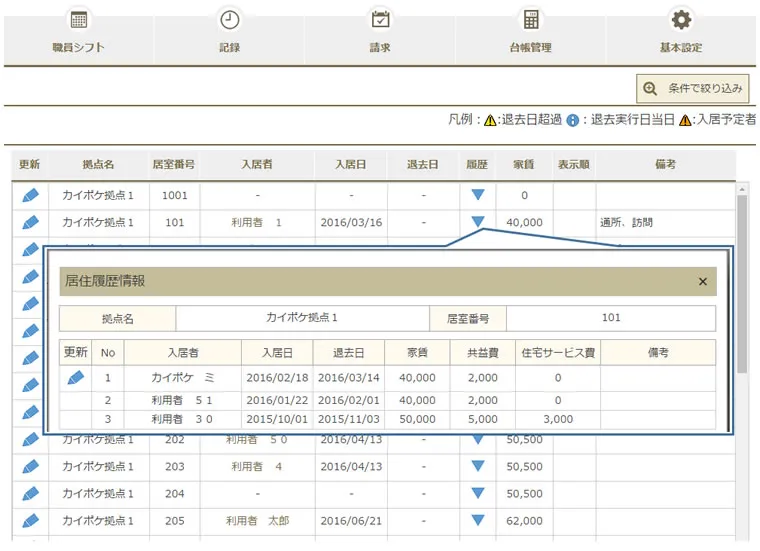The width and height of the screenshot is (760, 551).
Task: Open the 記録 clock icon
Action: (x=229, y=20)
